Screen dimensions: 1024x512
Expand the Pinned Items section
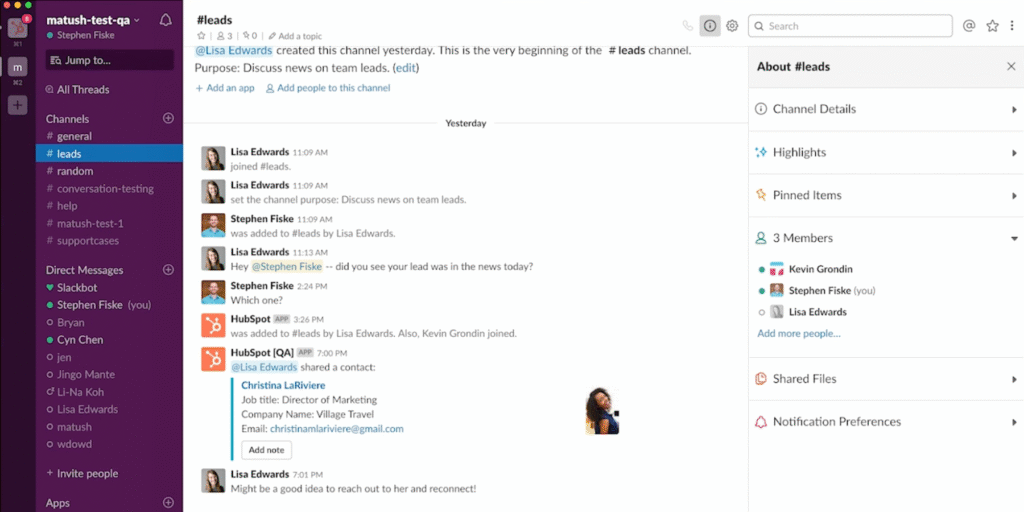tap(886, 195)
